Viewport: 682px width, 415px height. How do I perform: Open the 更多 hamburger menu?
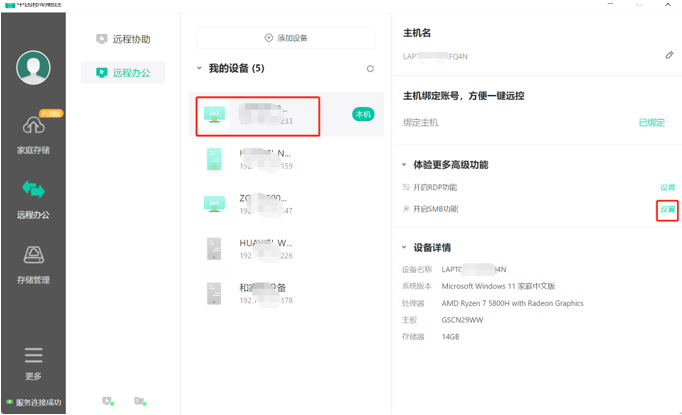point(33,360)
